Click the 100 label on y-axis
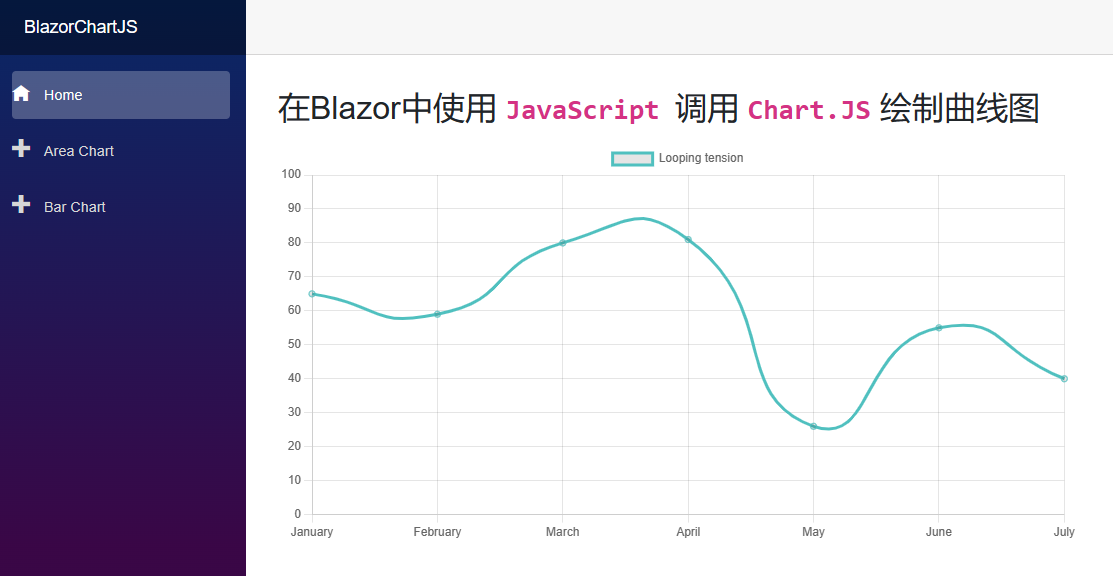Screen dimensions: 1113x576 click(291, 174)
